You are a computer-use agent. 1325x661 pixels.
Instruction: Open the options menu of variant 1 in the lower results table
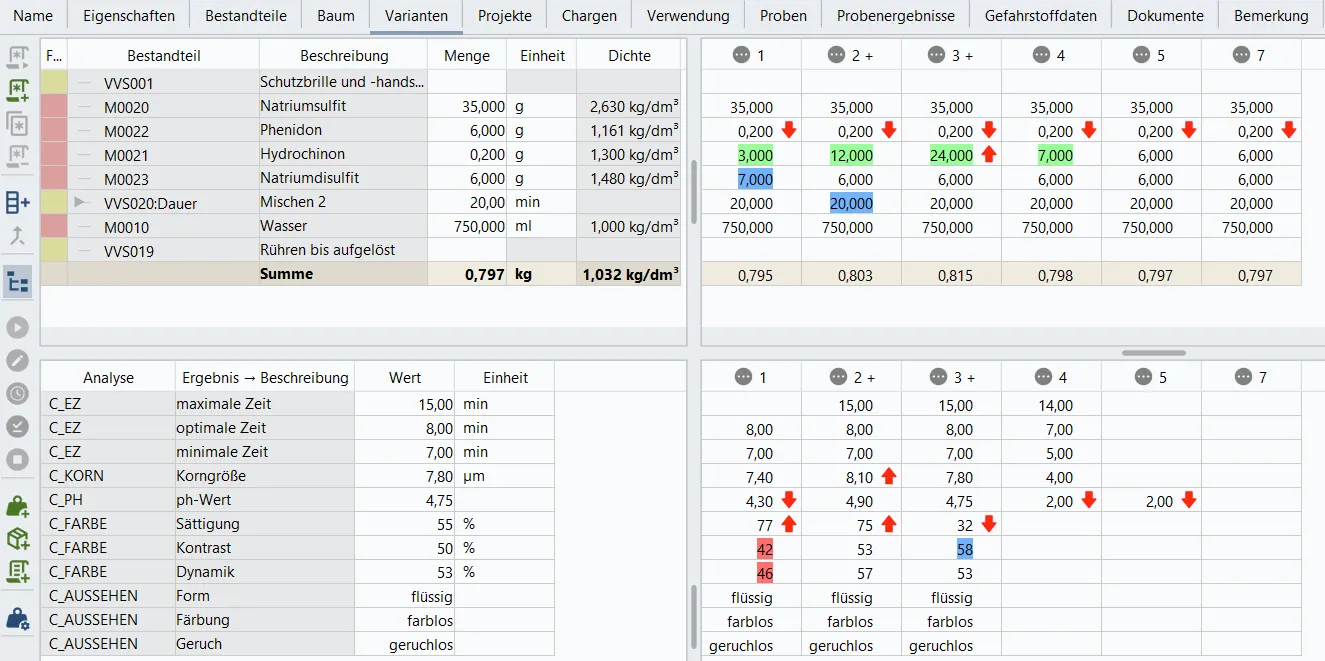click(x=742, y=377)
